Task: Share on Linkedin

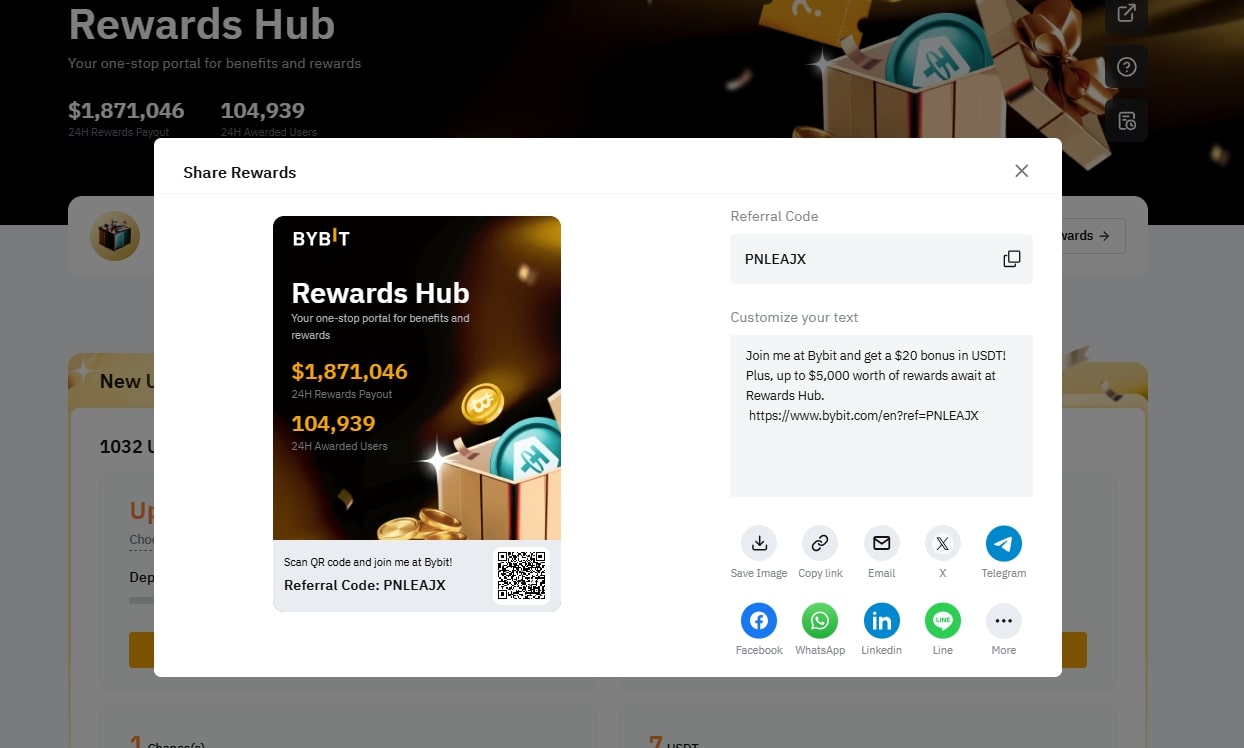Action: (881, 620)
